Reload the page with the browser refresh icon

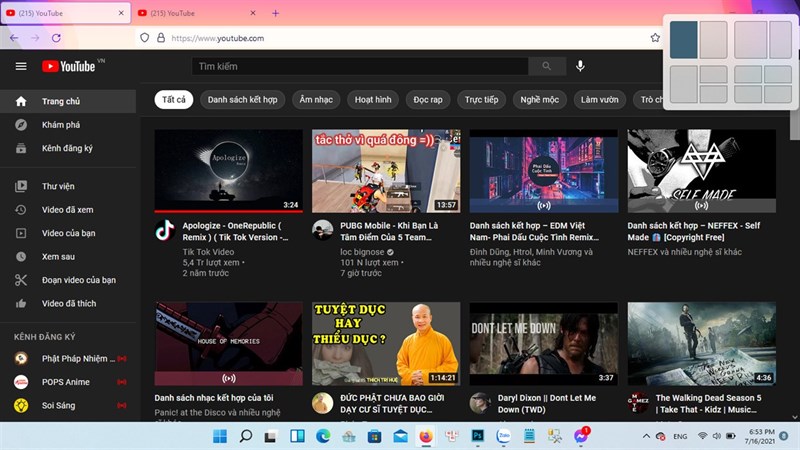click(56, 38)
